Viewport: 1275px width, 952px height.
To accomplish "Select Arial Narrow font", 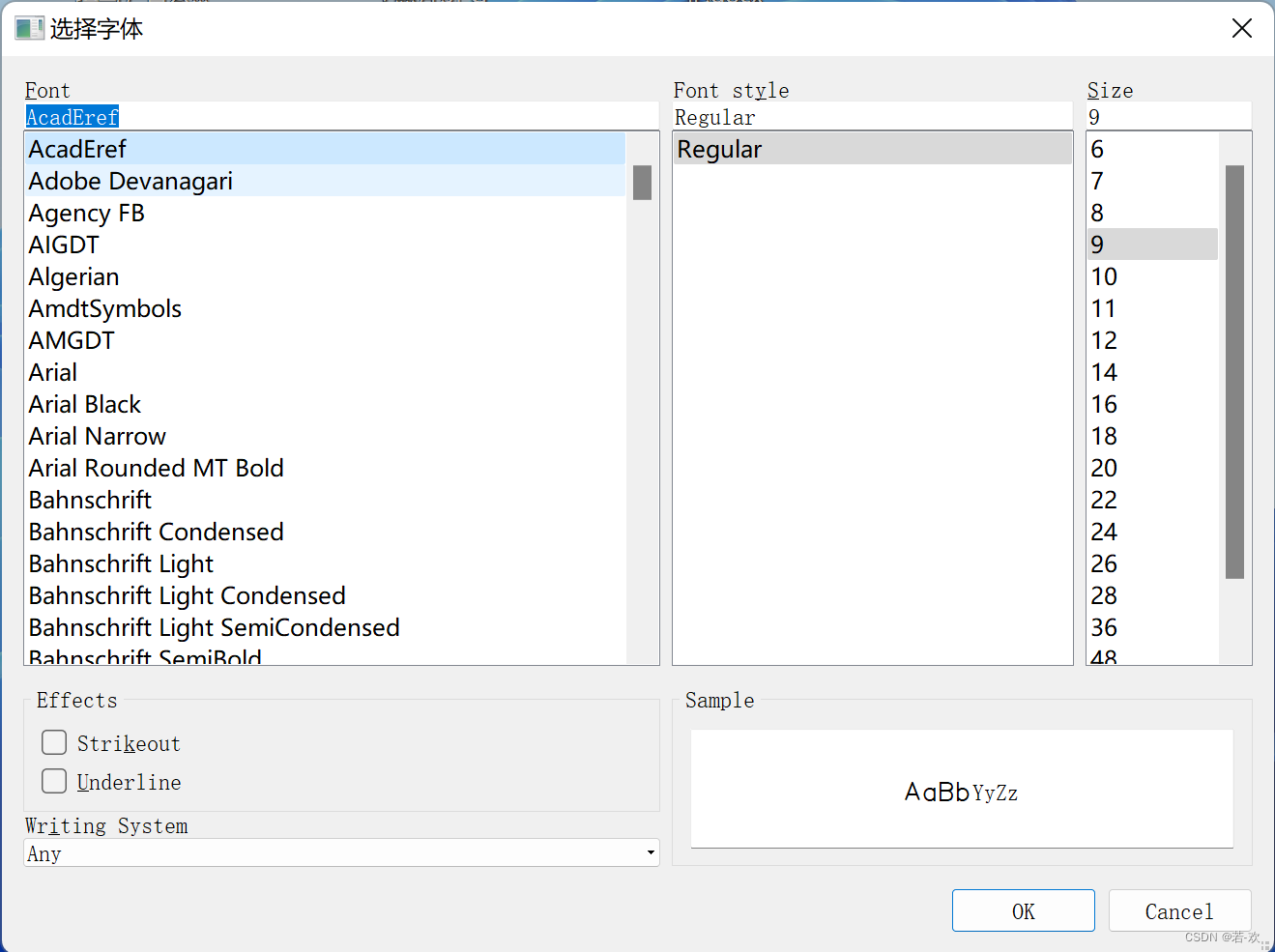I will (325, 436).
